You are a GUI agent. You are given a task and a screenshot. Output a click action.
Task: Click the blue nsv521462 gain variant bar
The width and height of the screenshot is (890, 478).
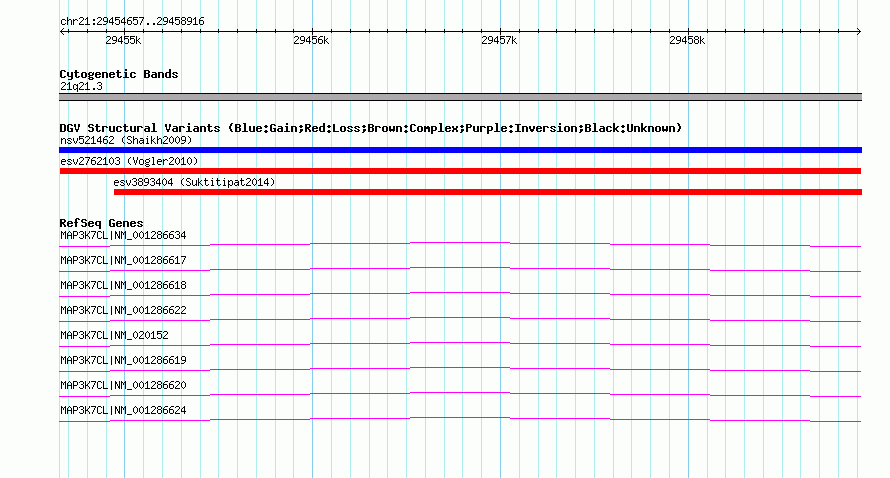(460, 150)
